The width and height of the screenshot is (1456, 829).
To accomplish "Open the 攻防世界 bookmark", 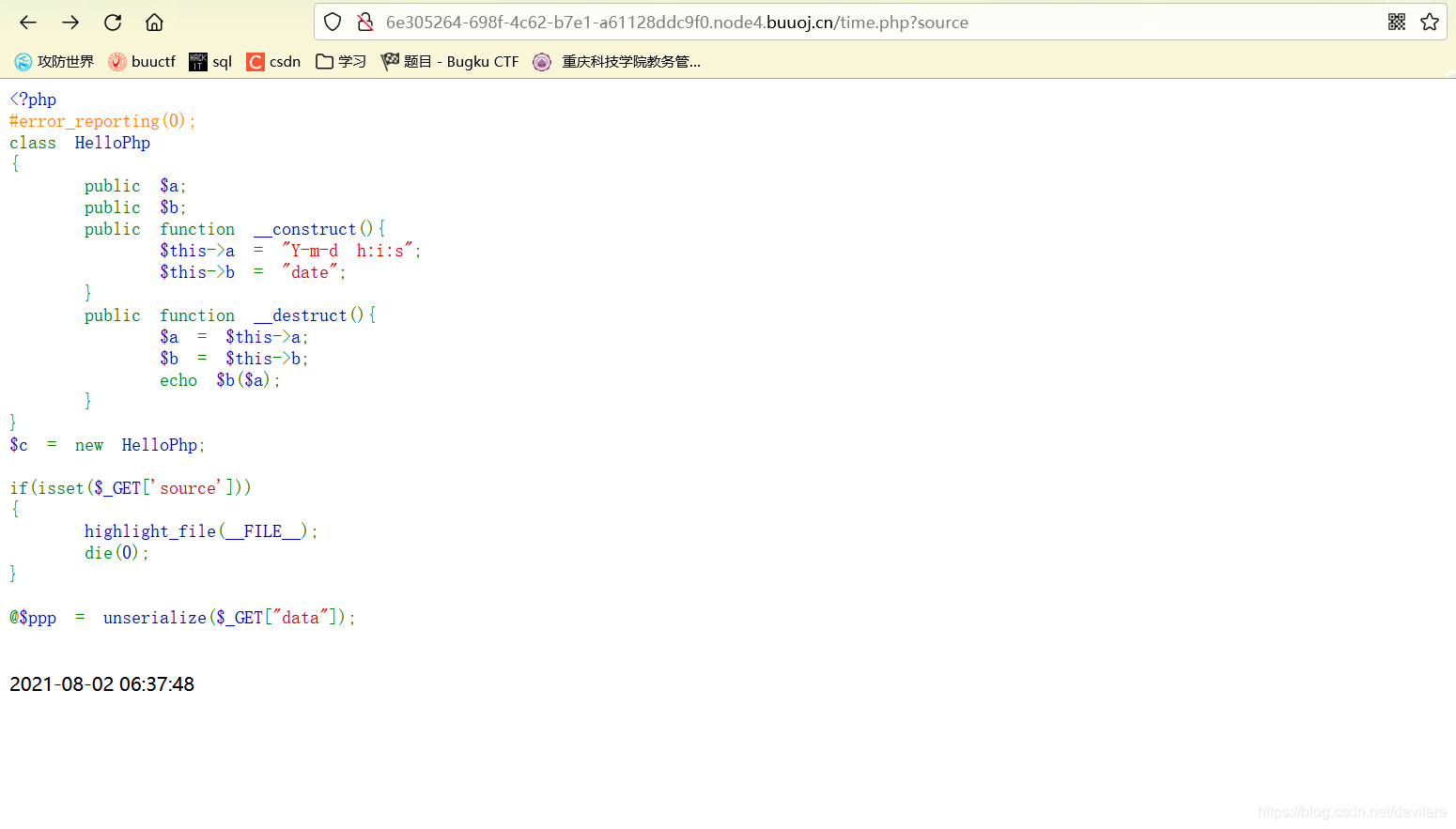I will (x=54, y=62).
